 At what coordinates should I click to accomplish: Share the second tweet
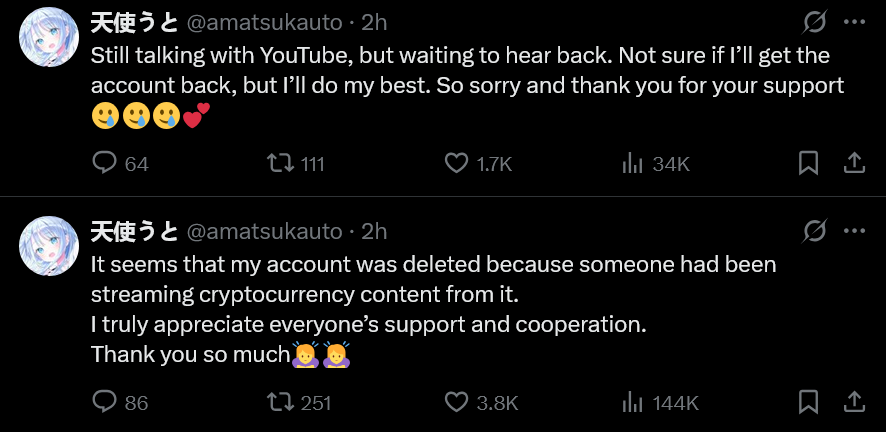pos(855,402)
